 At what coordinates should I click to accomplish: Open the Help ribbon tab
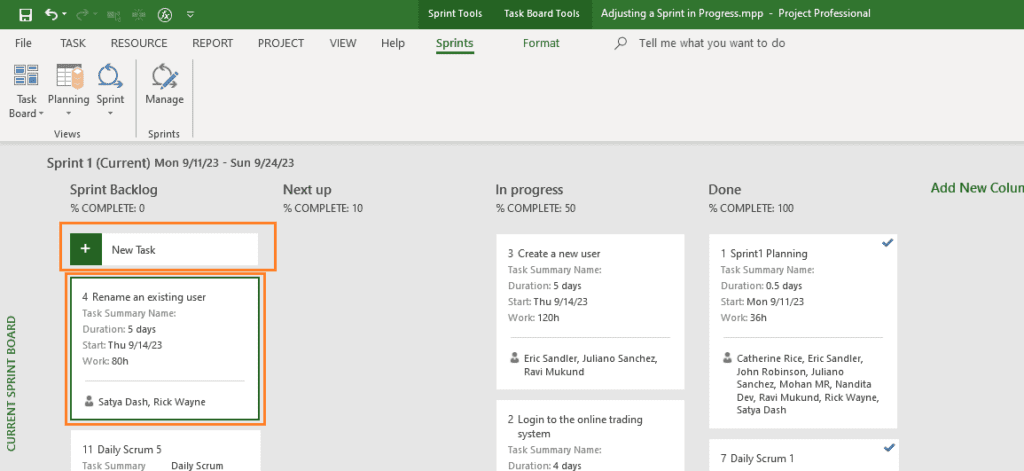pyautogui.click(x=392, y=43)
